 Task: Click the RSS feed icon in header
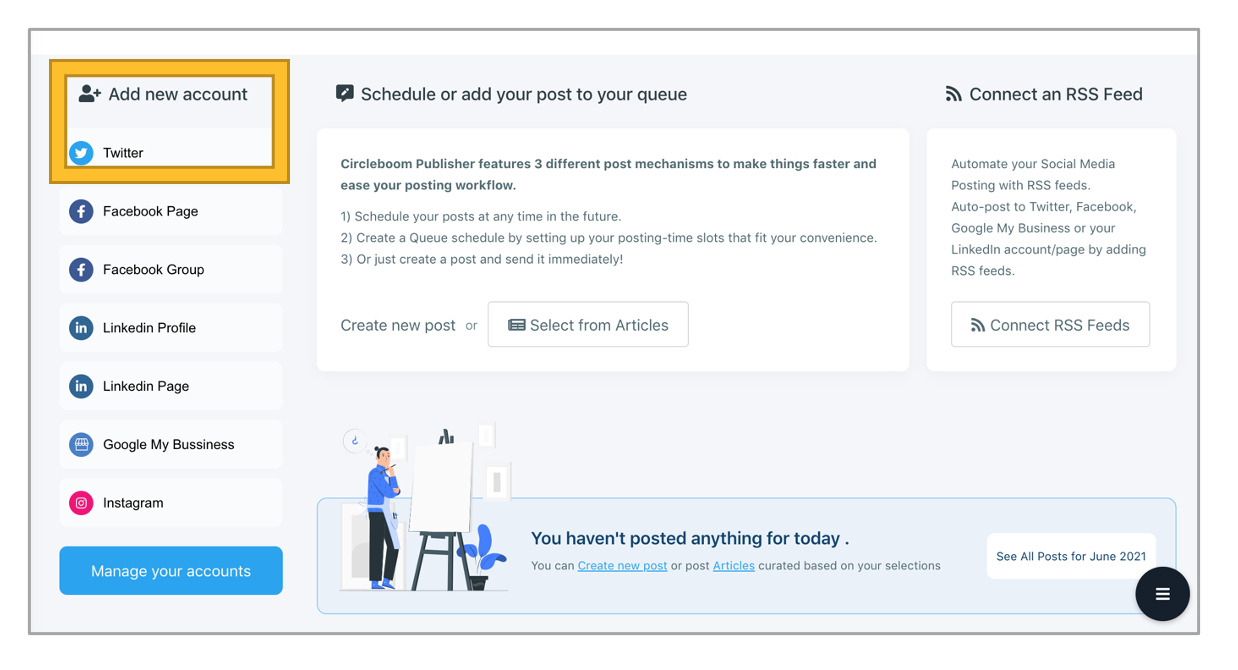coord(953,94)
